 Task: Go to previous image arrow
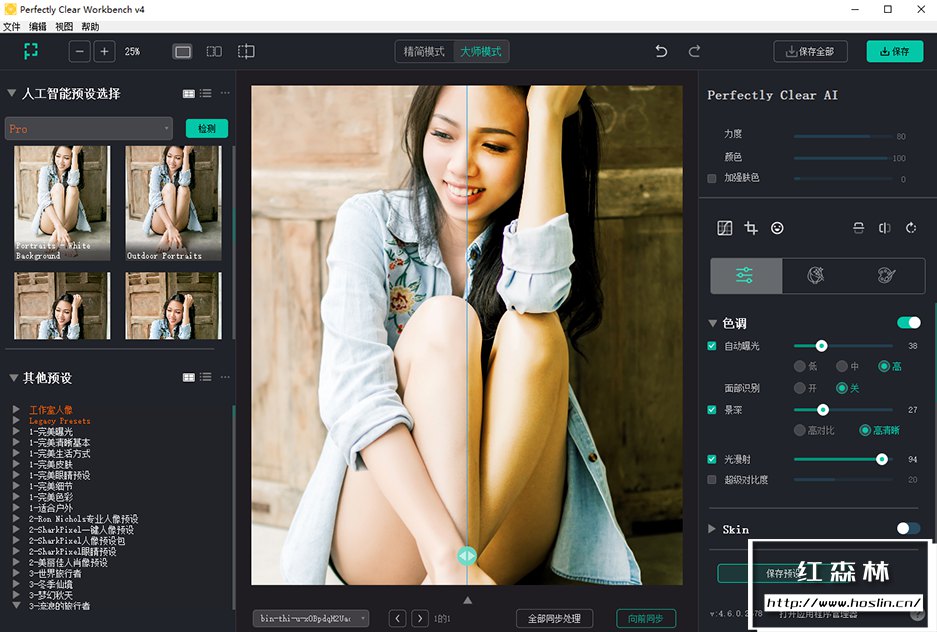pyautogui.click(x=397, y=618)
